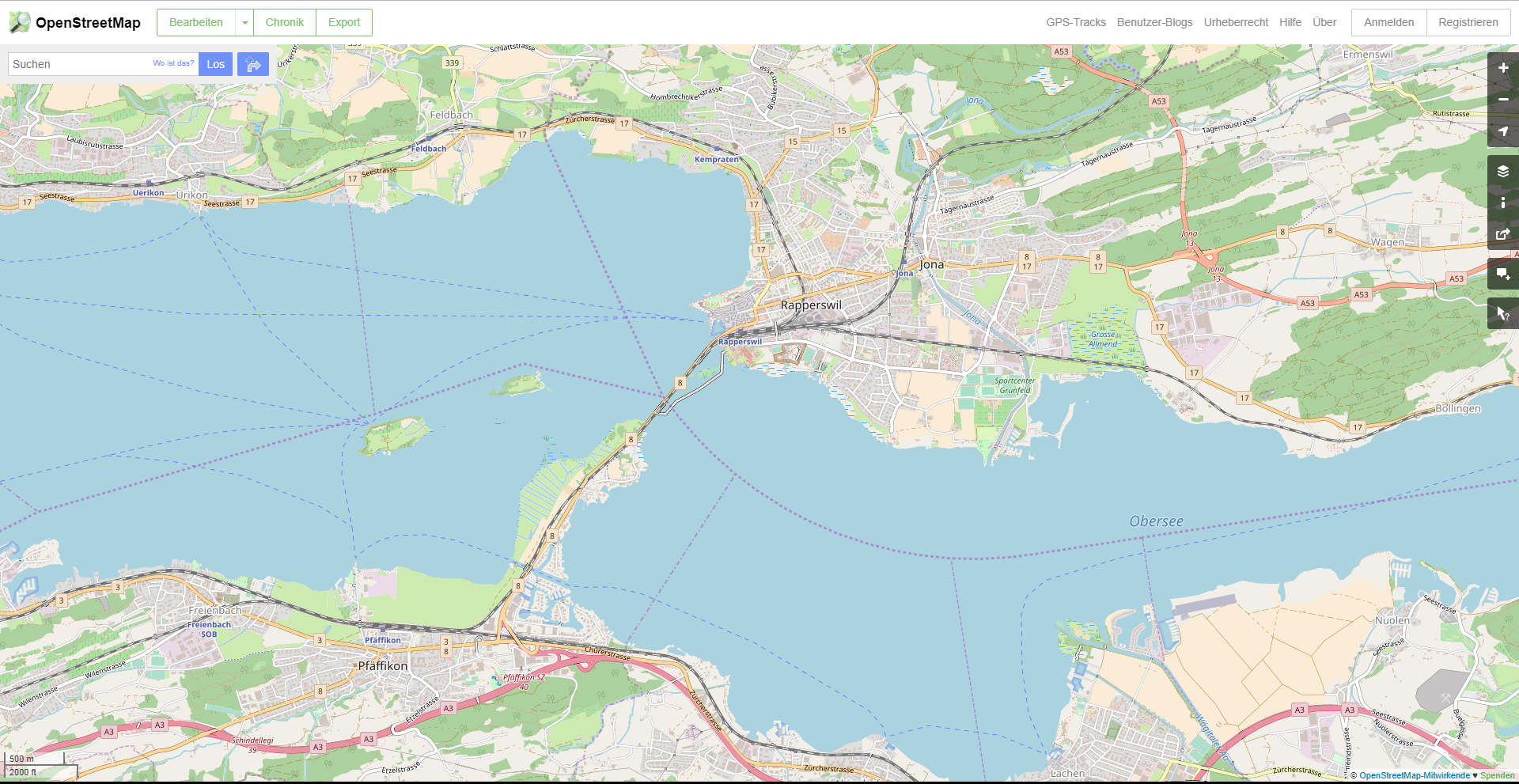Click the Registrieren button
Image resolution: width=1519 pixels, height=784 pixels.
[x=1468, y=22]
